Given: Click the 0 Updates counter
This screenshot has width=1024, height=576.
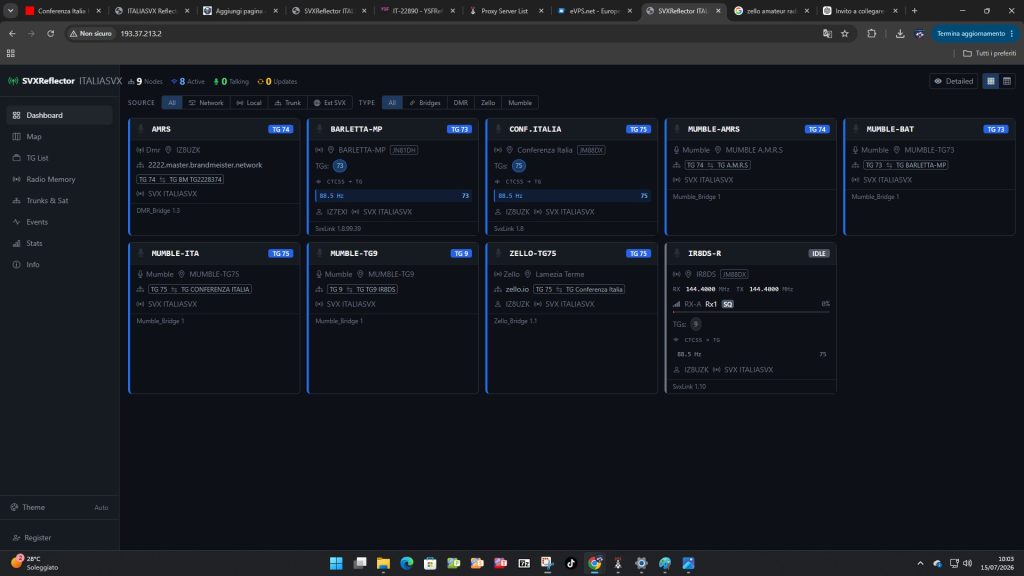Looking at the screenshot, I should (278, 82).
